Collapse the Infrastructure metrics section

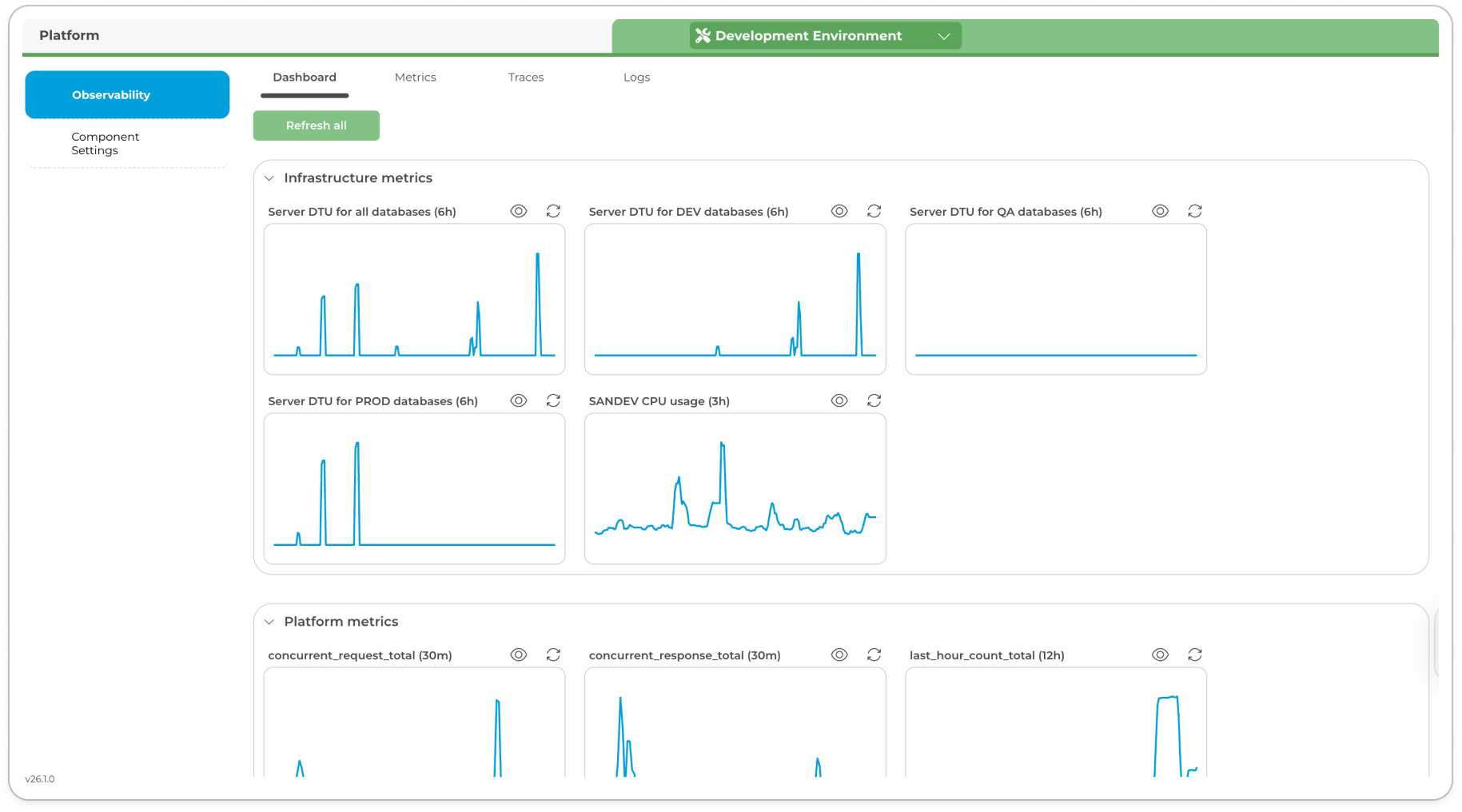(x=269, y=178)
